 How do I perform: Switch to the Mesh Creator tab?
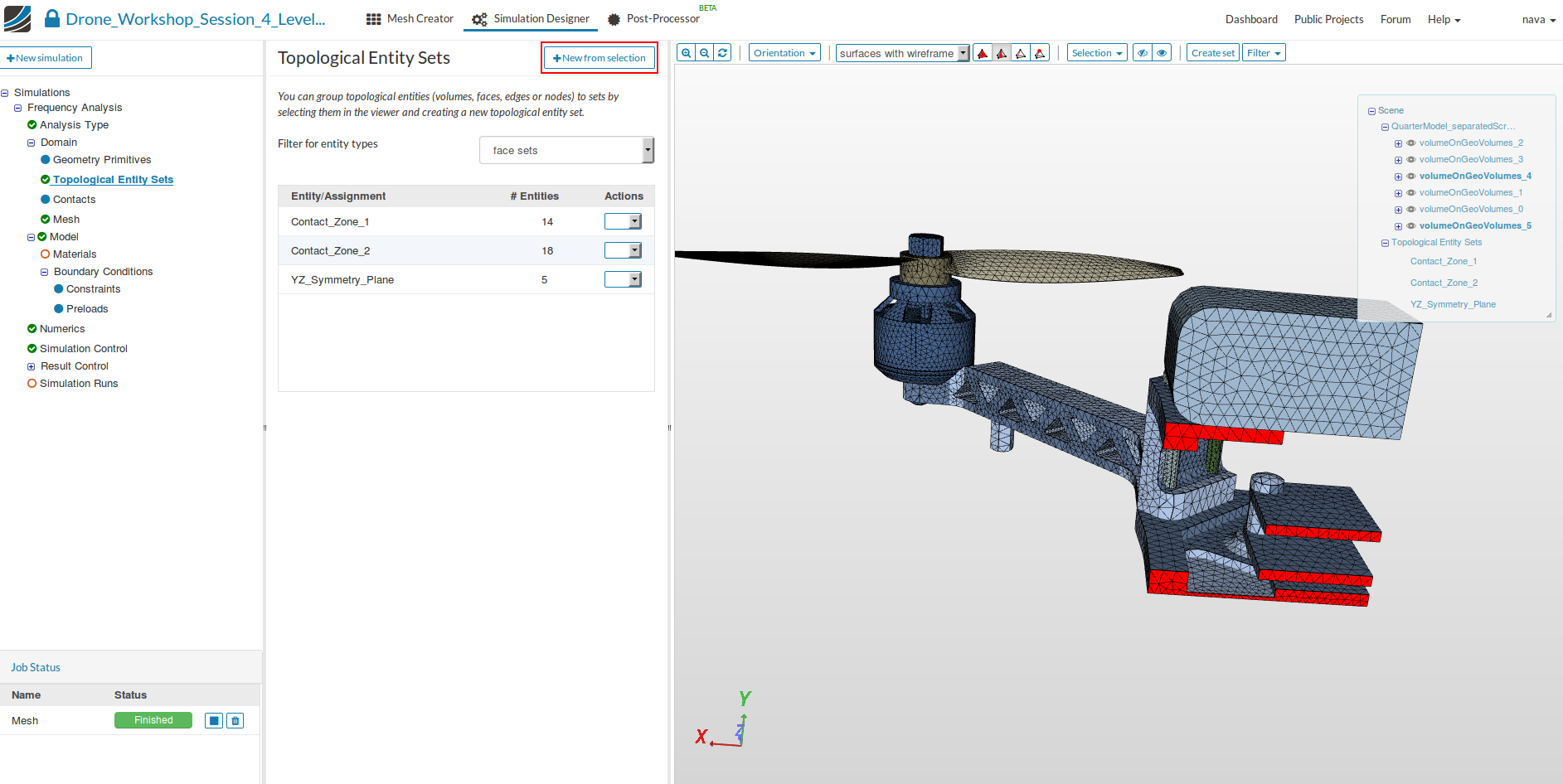coord(410,19)
